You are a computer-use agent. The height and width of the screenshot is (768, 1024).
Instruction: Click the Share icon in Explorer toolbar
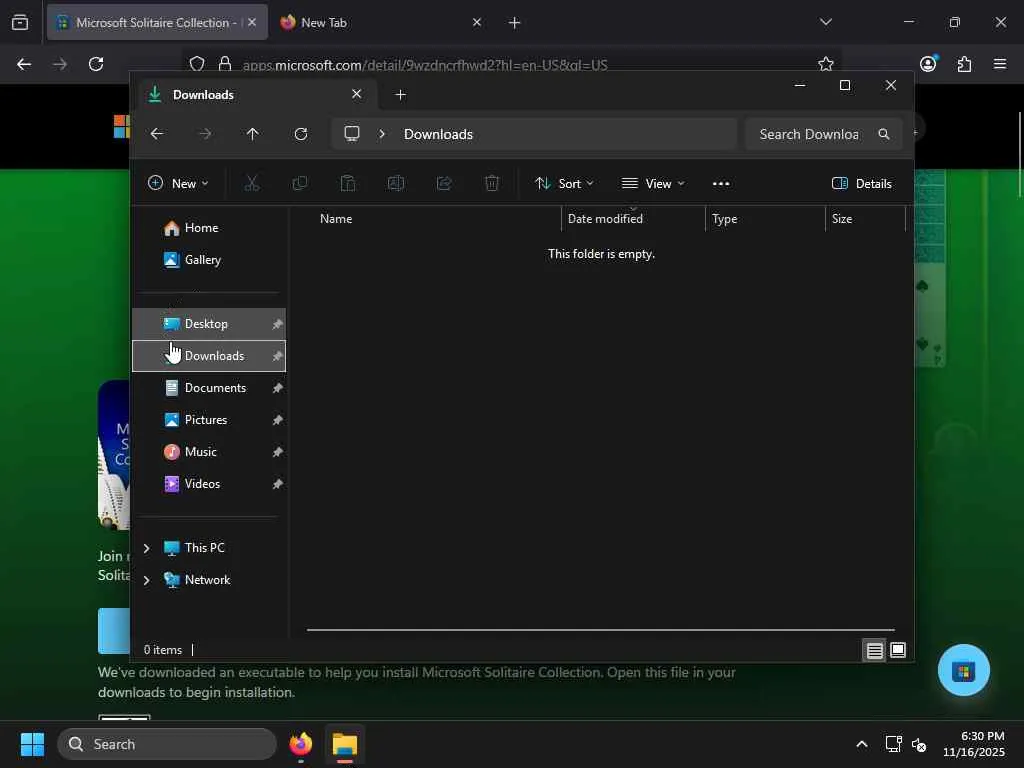(444, 184)
